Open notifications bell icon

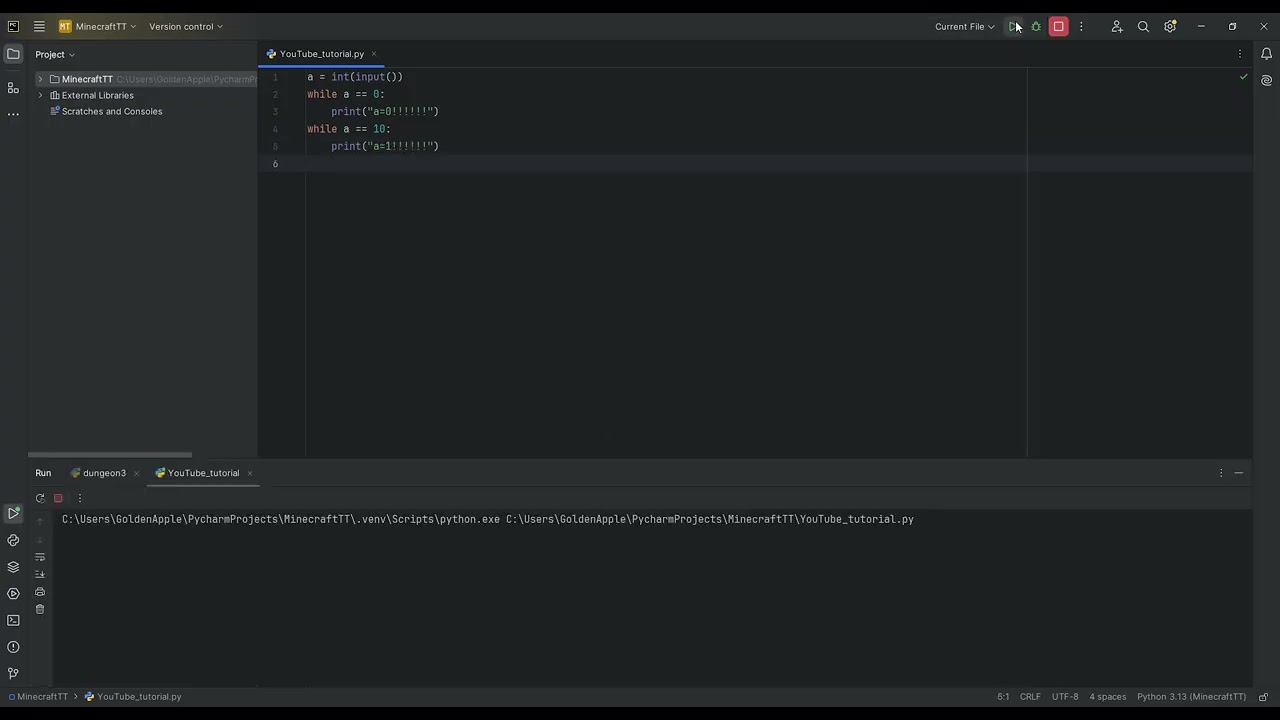pos(1266,54)
